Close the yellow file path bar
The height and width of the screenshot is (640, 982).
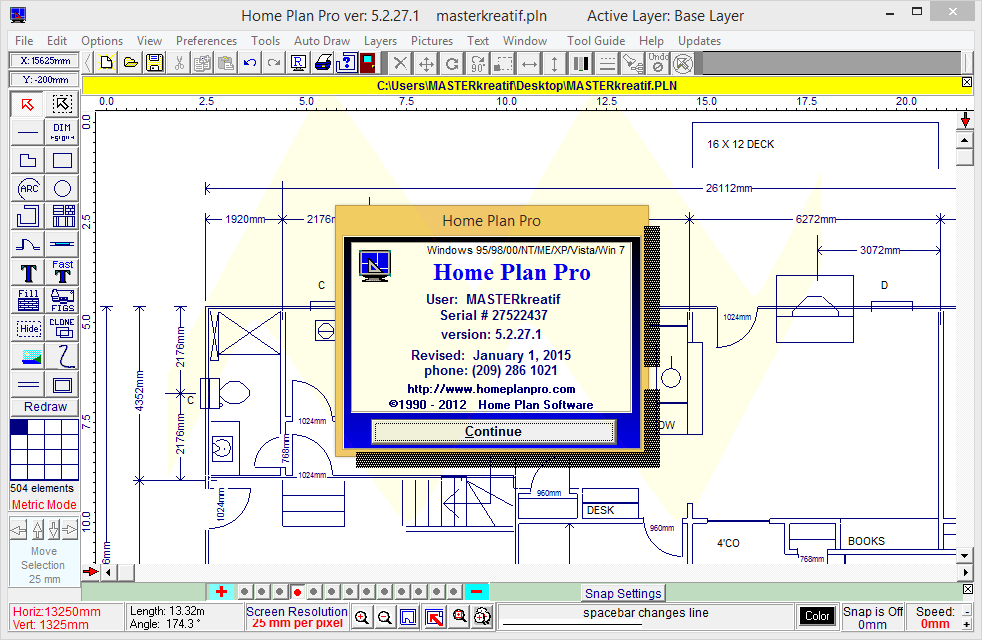point(967,82)
